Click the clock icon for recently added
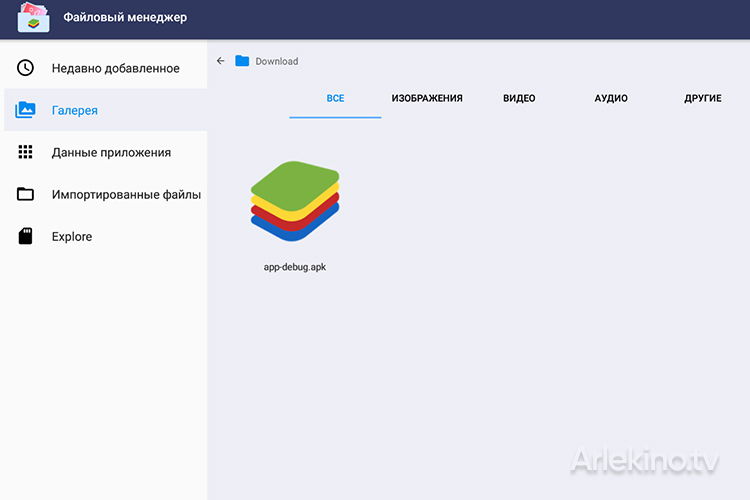 tap(25, 68)
